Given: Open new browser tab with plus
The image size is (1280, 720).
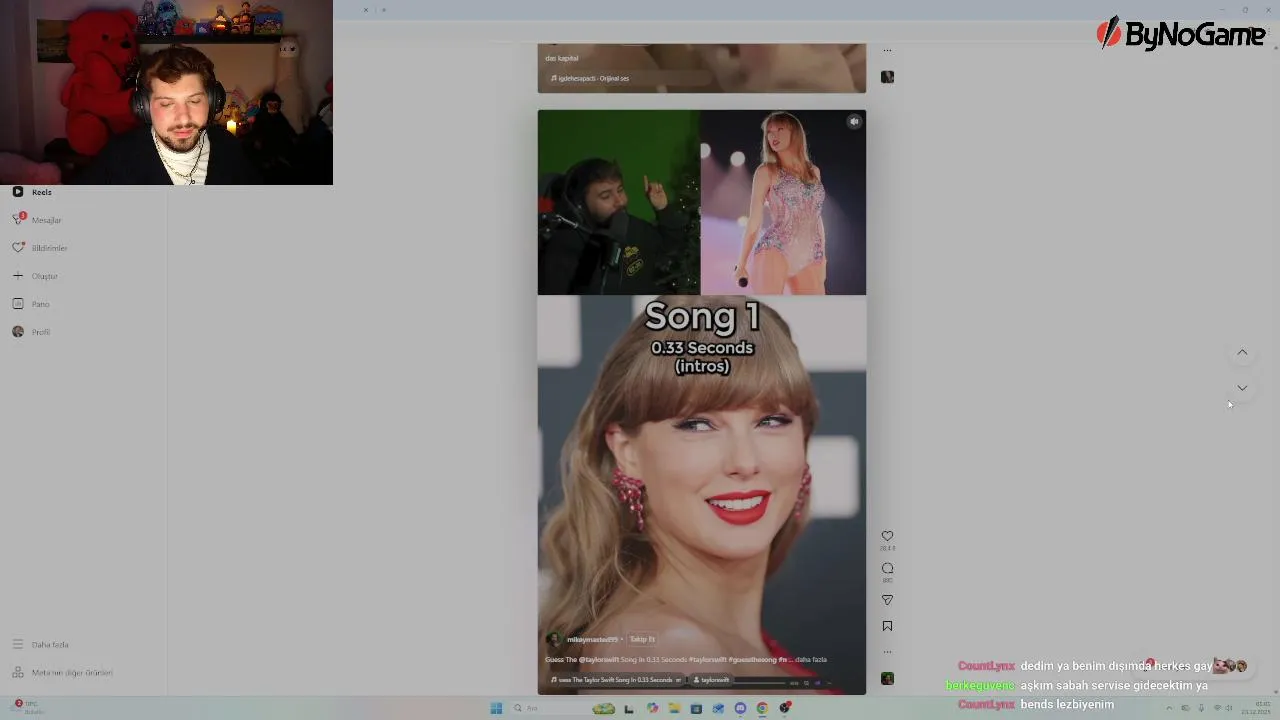Looking at the screenshot, I should (383, 10).
